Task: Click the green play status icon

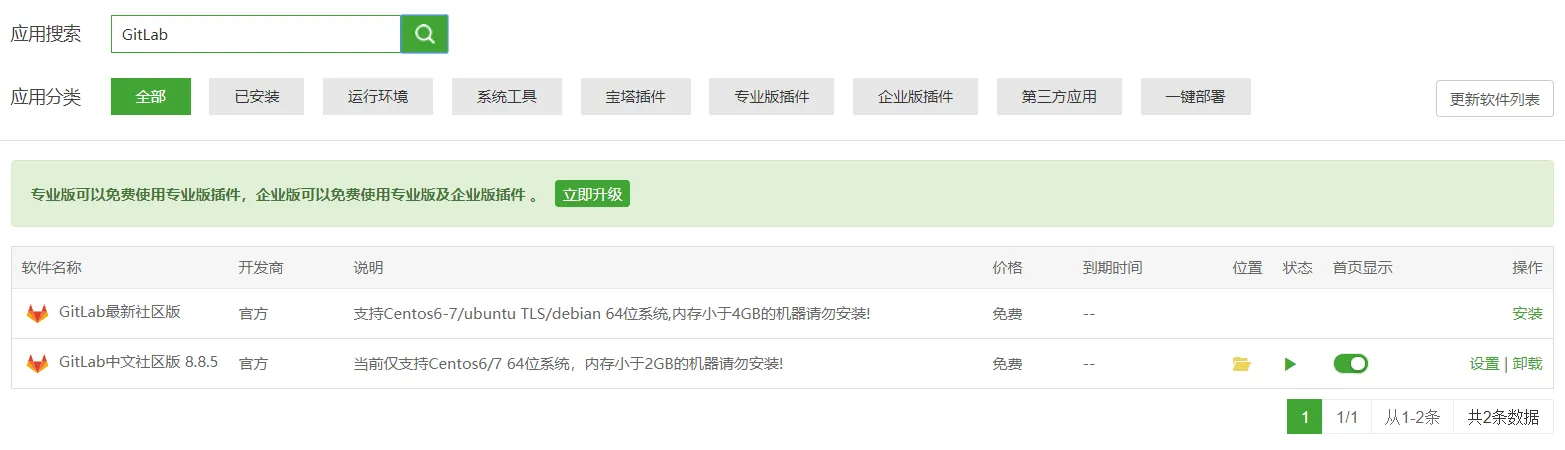Action: (1290, 364)
